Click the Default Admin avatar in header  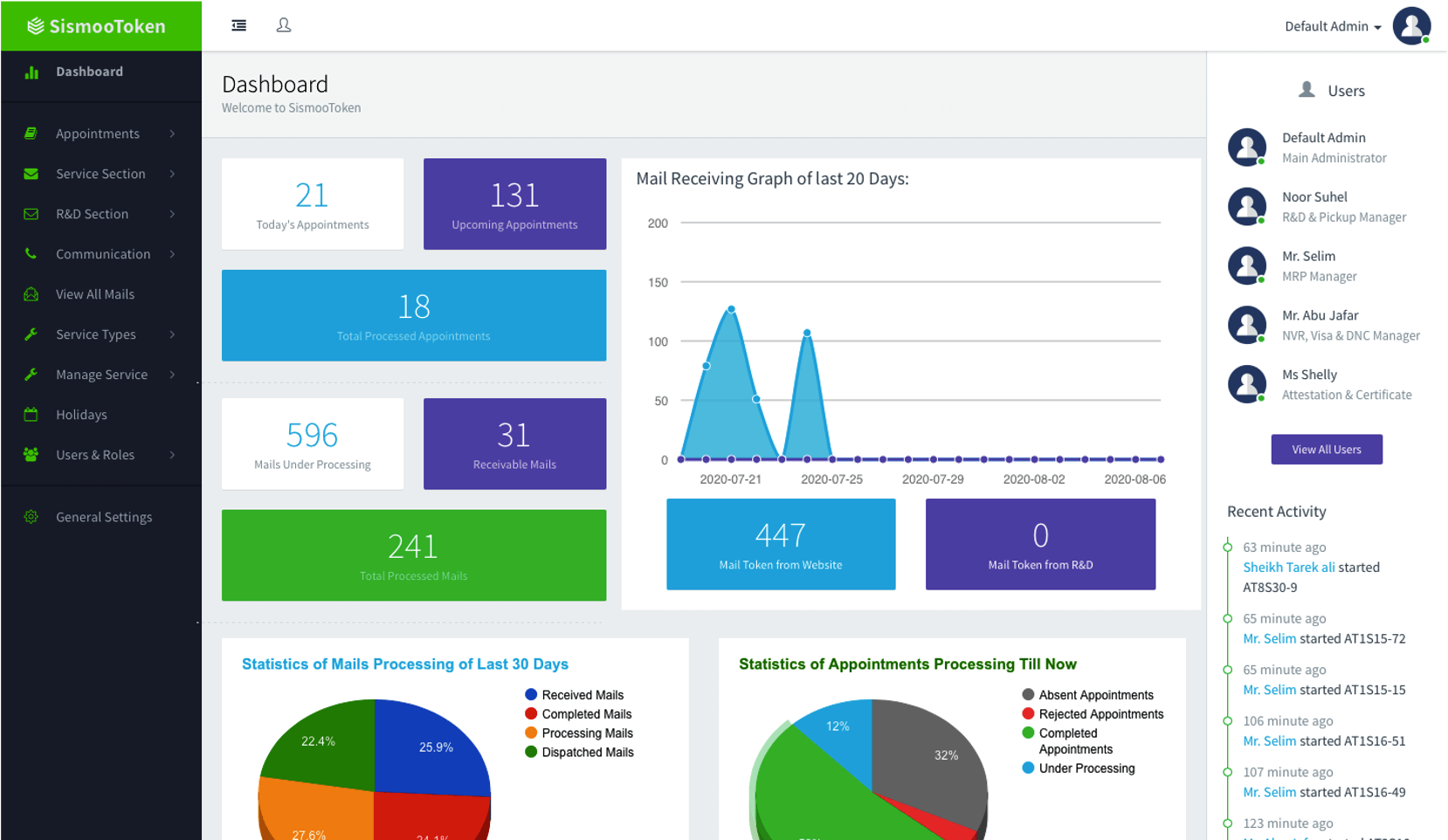click(x=1410, y=25)
